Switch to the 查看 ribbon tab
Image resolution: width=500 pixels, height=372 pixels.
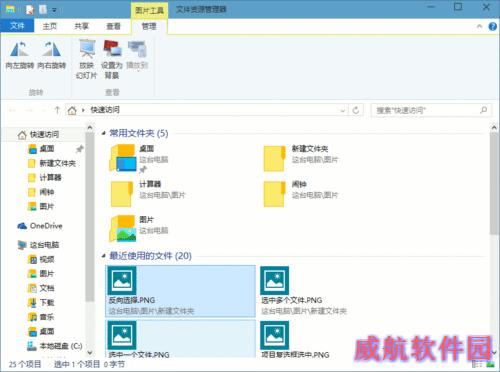coord(113,26)
